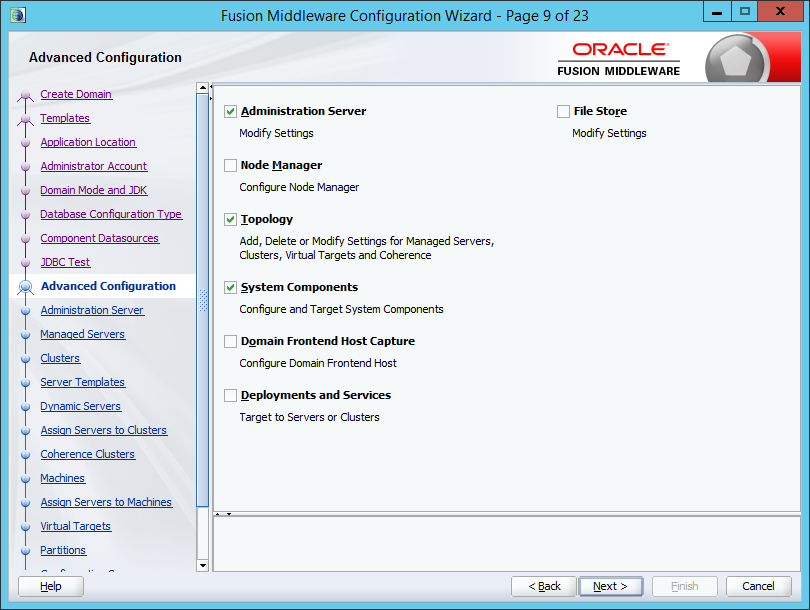Uncheck the Topology checkbox
Screen dimensions: 810x610
(230, 220)
